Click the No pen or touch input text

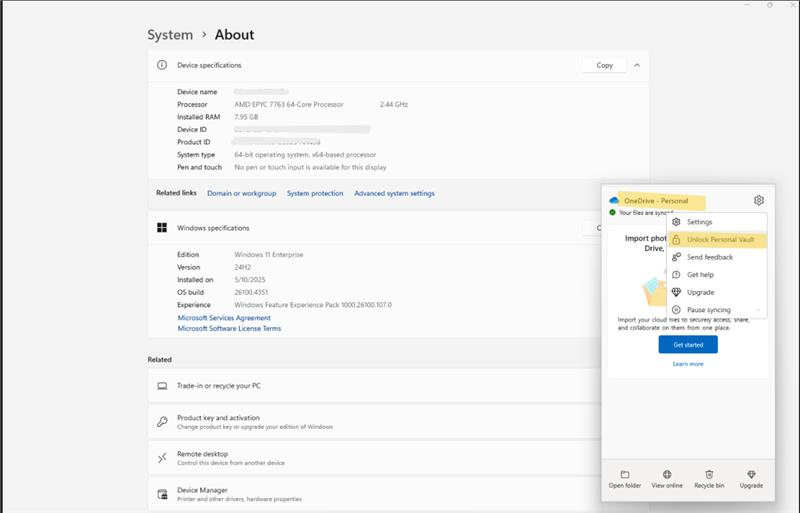310,167
